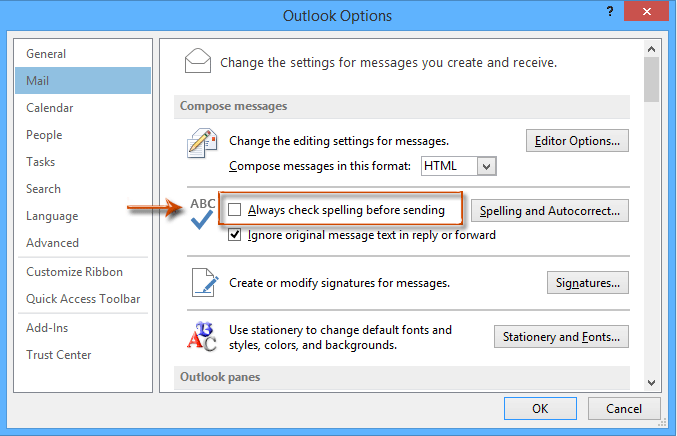Switch to the Advanced options category

click(x=83, y=243)
